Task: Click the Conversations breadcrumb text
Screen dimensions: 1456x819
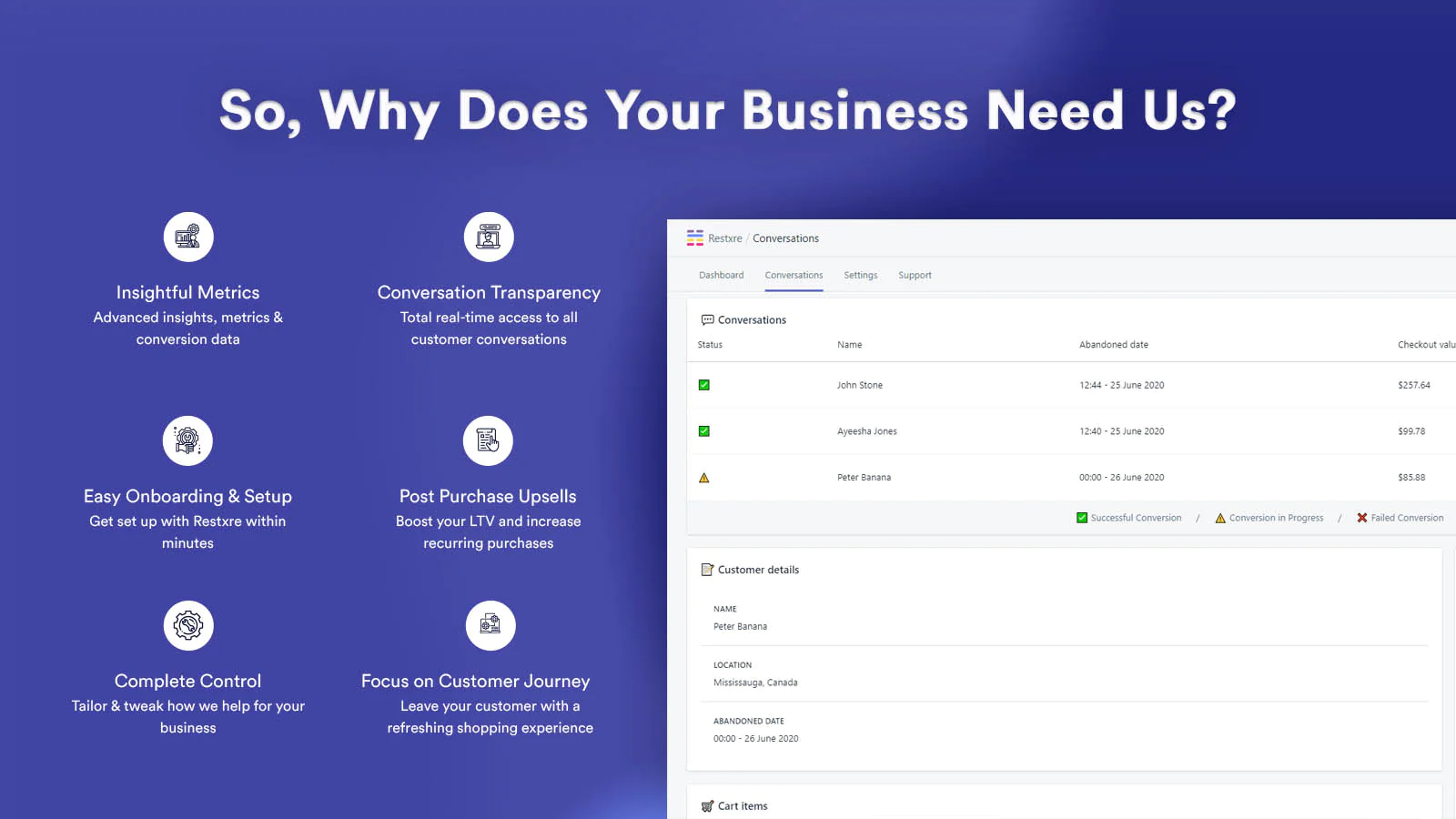Action: click(785, 238)
